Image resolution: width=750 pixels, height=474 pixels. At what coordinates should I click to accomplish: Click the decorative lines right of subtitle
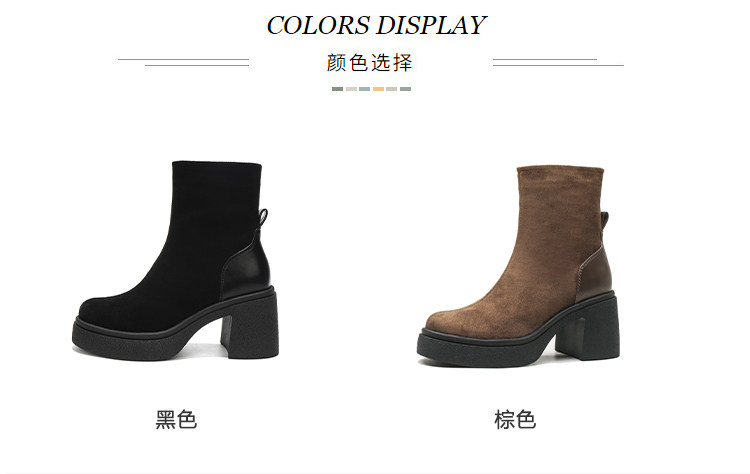click(558, 62)
